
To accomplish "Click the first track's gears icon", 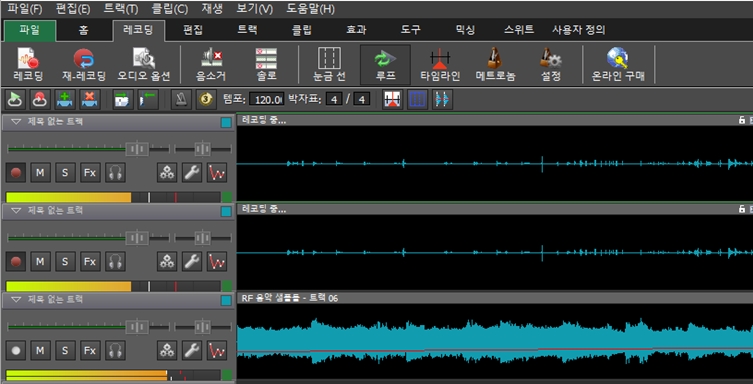I will (167, 173).
